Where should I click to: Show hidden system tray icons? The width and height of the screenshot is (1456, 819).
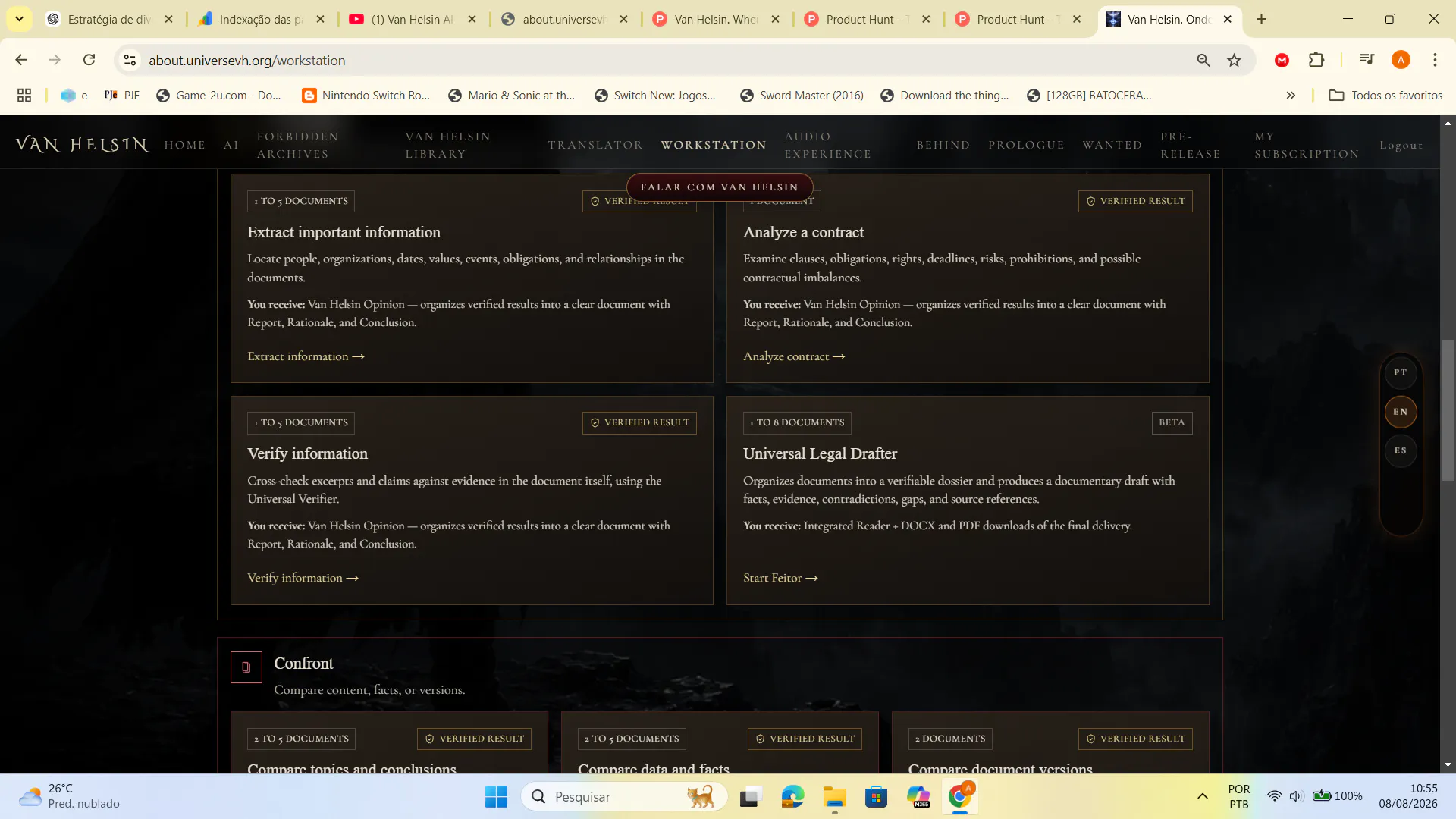(1203, 796)
